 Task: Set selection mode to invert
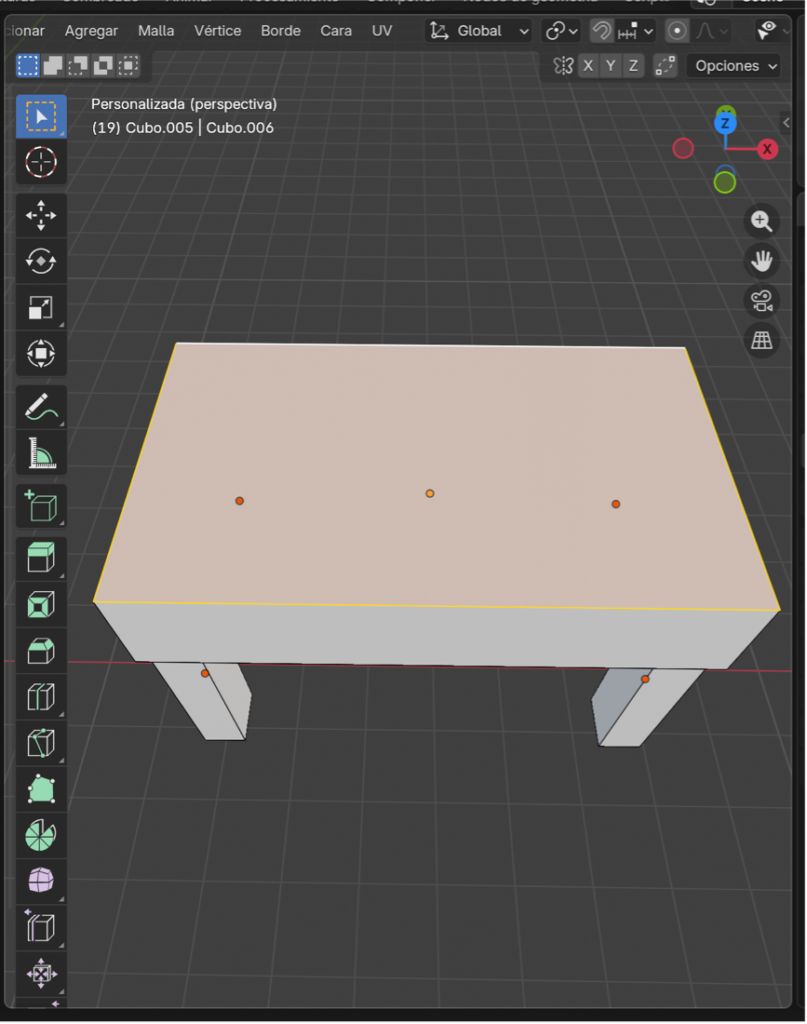tap(103, 65)
